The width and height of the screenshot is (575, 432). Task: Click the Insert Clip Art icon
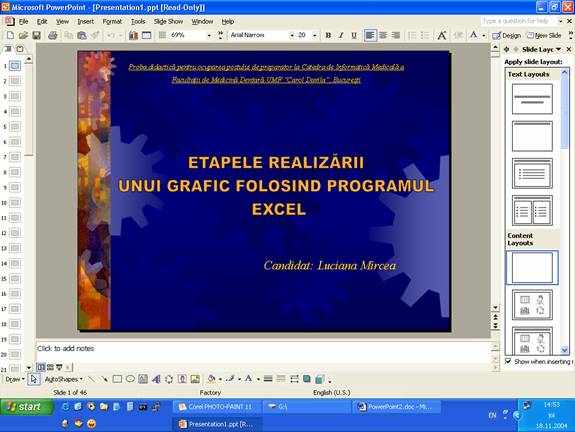(x=182, y=379)
